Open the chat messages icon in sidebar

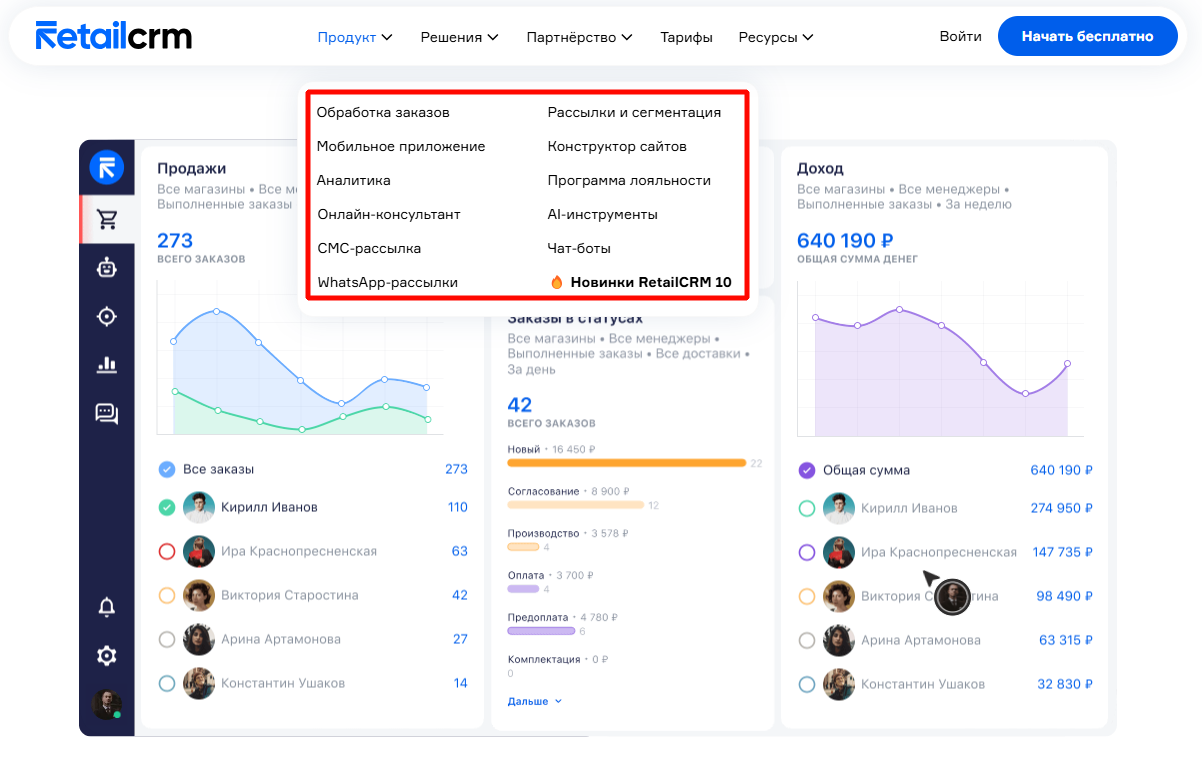(106, 413)
